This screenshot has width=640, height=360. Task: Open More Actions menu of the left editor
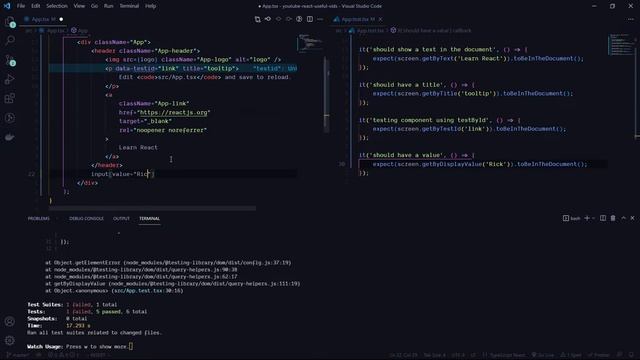point(320,19)
